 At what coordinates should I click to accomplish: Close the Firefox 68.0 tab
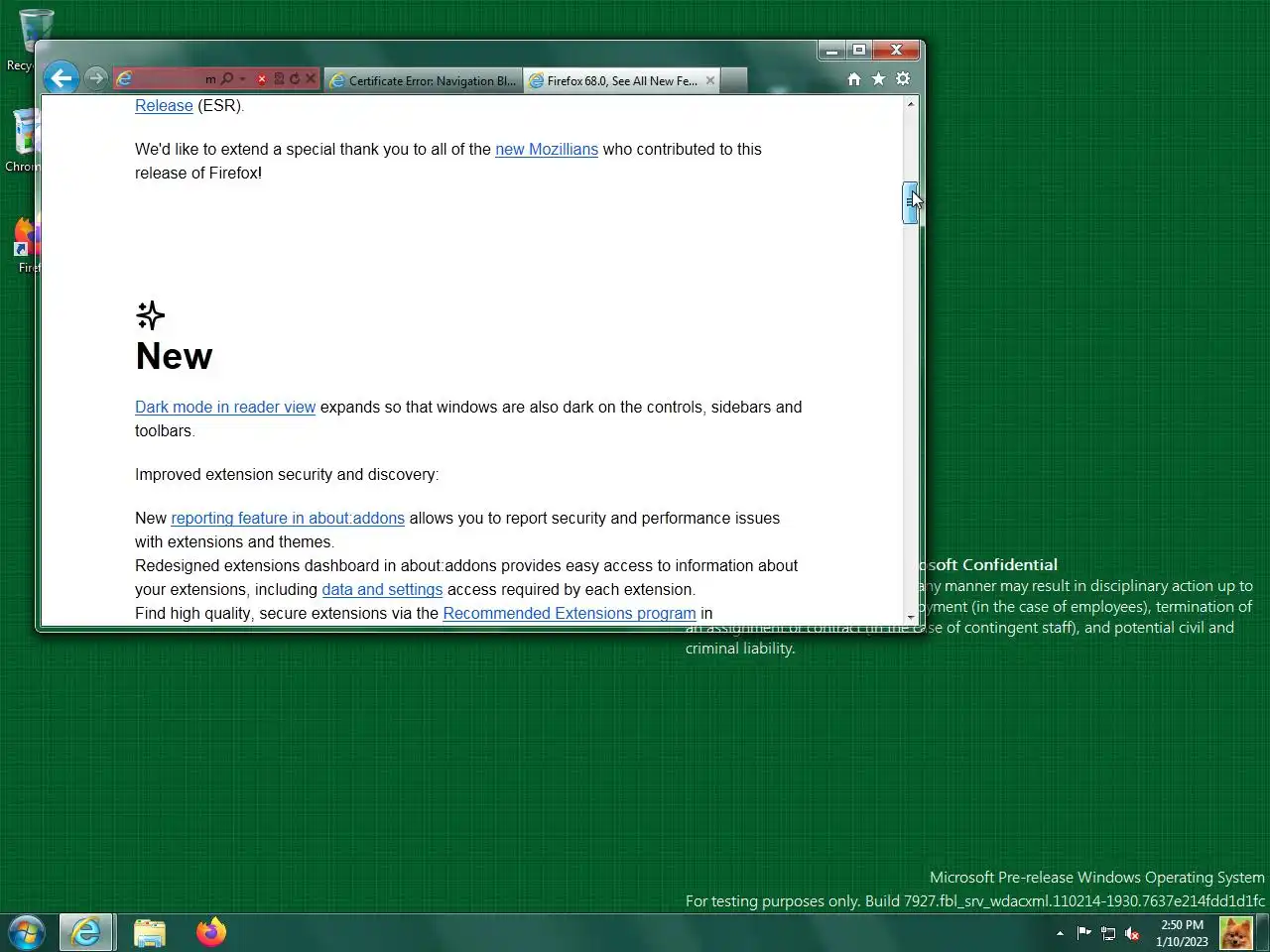point(710,80)
